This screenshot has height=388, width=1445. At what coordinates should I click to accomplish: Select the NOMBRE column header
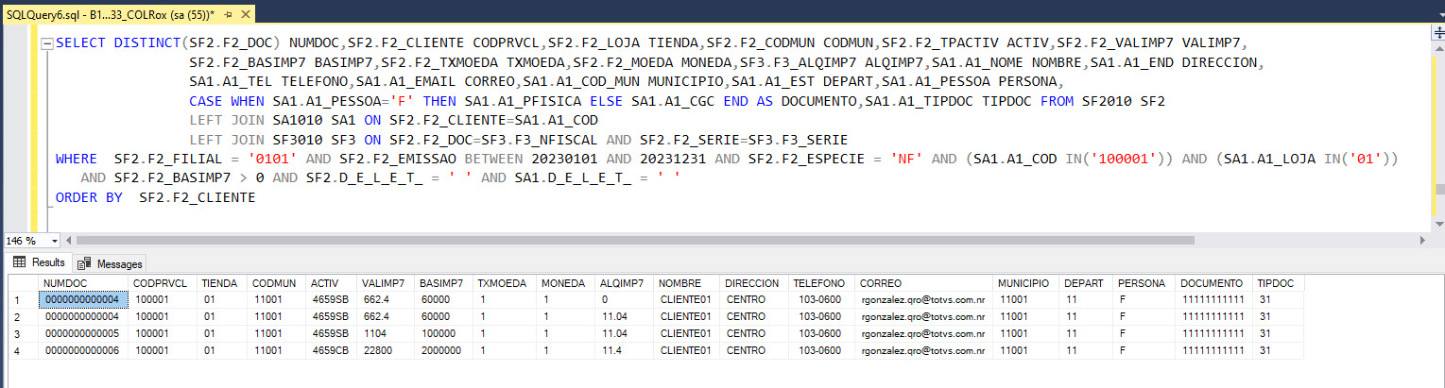coord(688,284)
